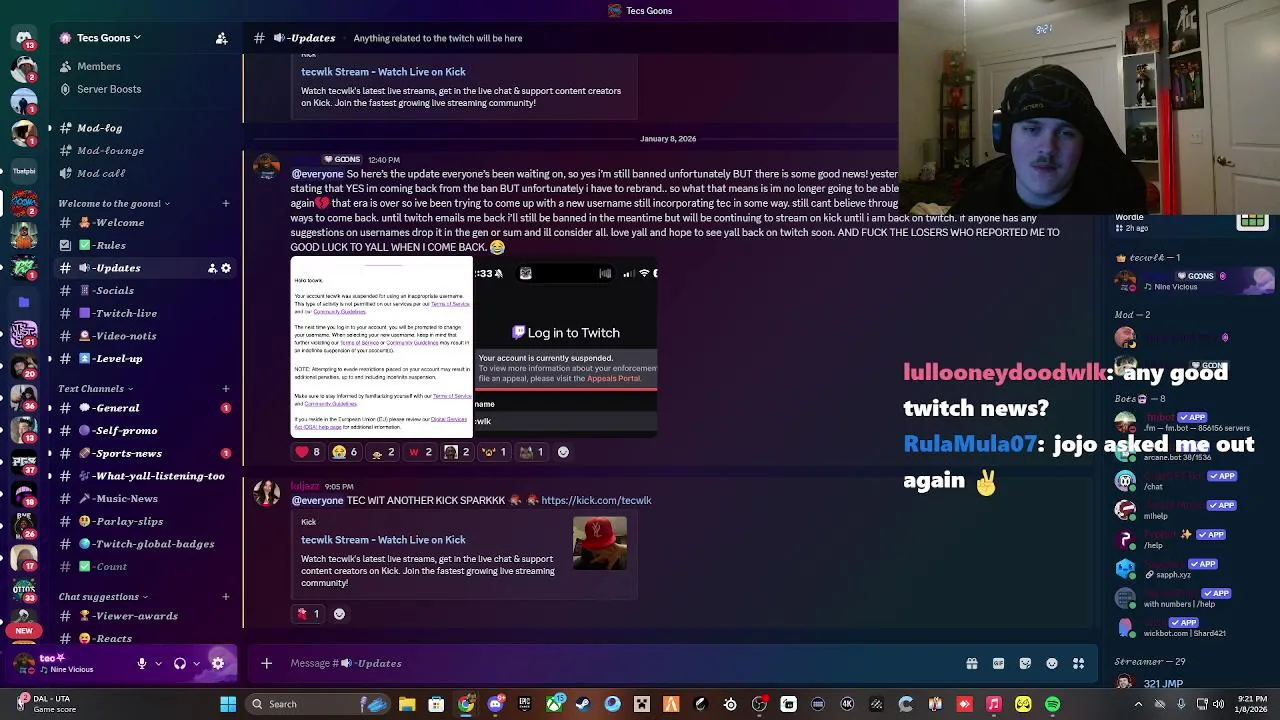This screenshot has height=720, width=1280.
Task: Open the Mod-log channel
Action: 145,128
